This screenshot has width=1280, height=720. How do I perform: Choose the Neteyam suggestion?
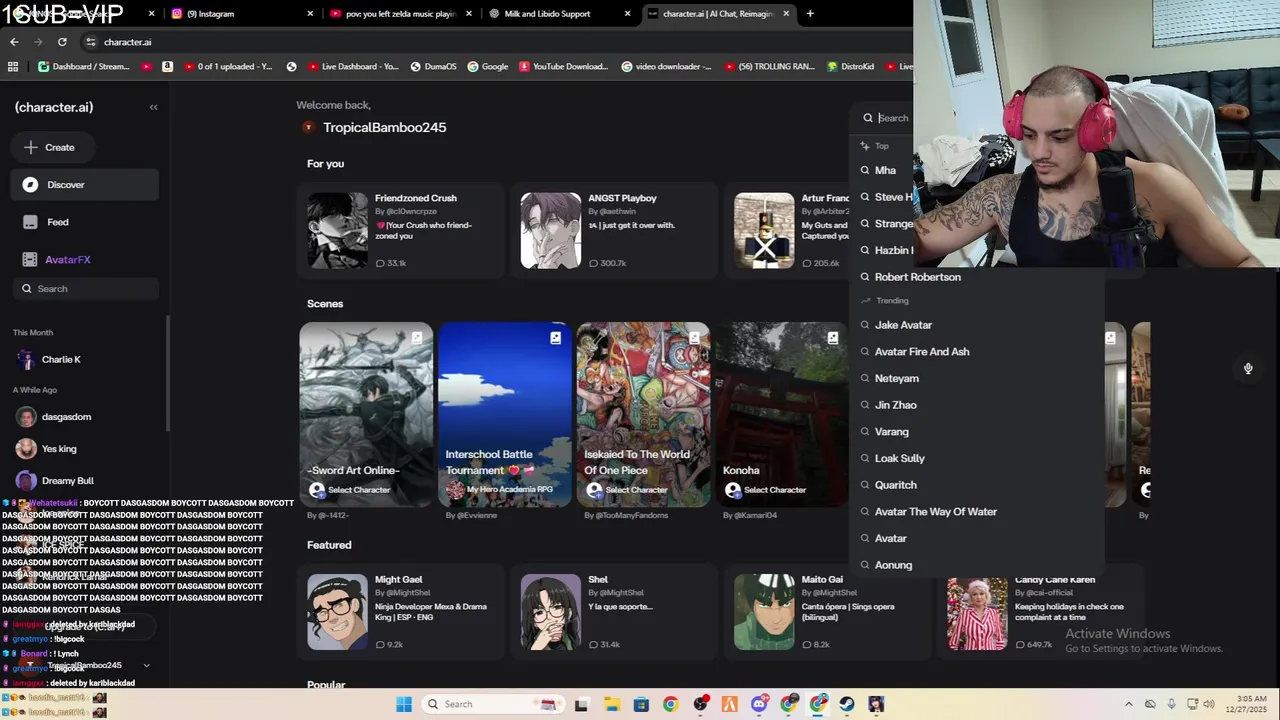pos(975,378)
